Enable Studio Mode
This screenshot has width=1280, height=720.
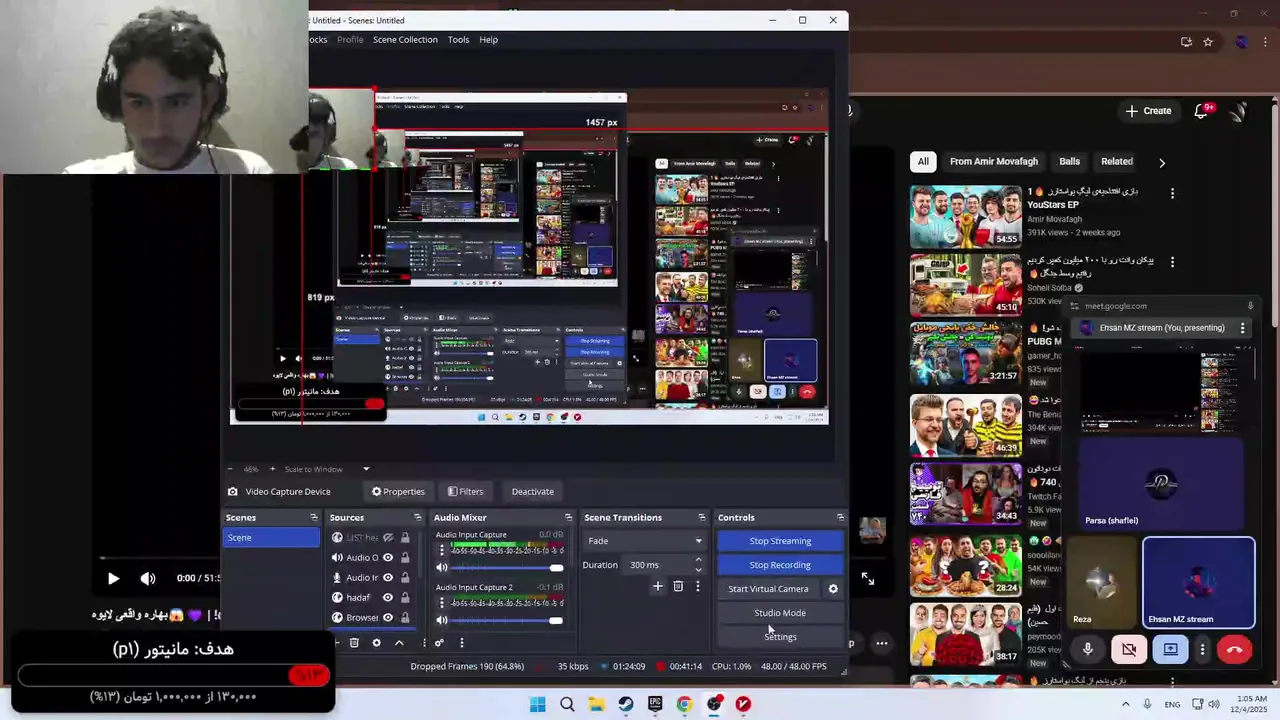coord(780,613)
